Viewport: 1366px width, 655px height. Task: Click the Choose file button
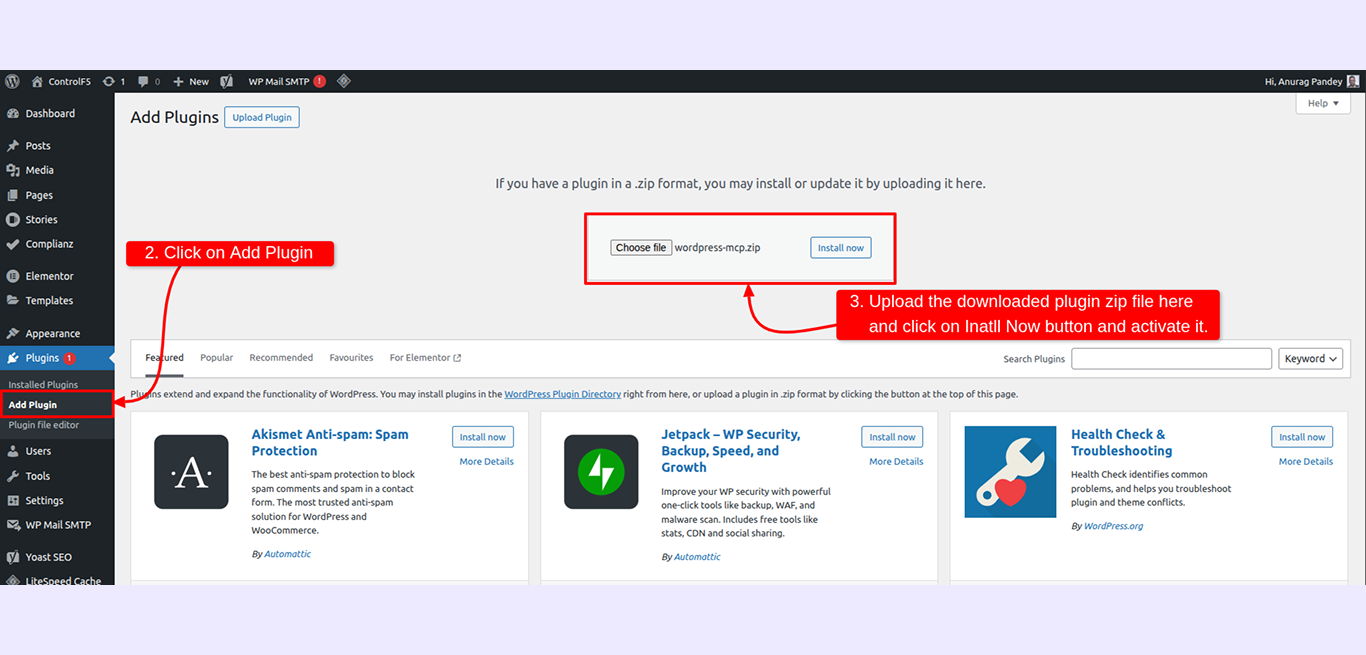(x=641, y=247)
